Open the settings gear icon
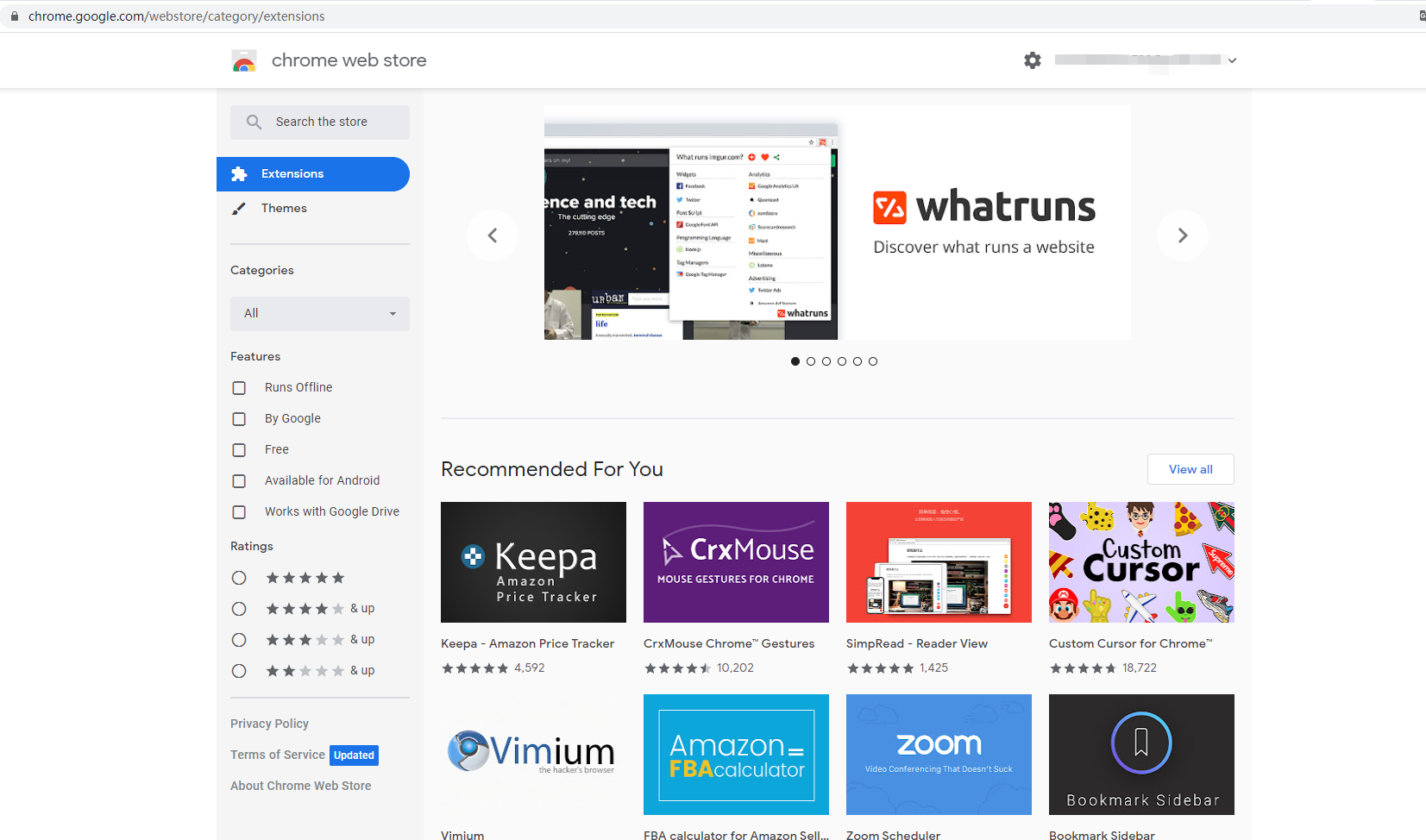The width and height of the screenshot is (1426, 840). 1033,60
